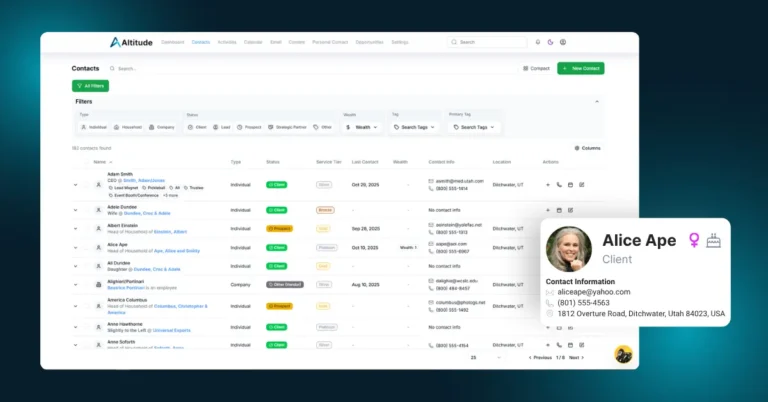Click the Bronze tier badge for Adele Dundee
Screen dimensions: 768x402
click(x=325, y=210)
